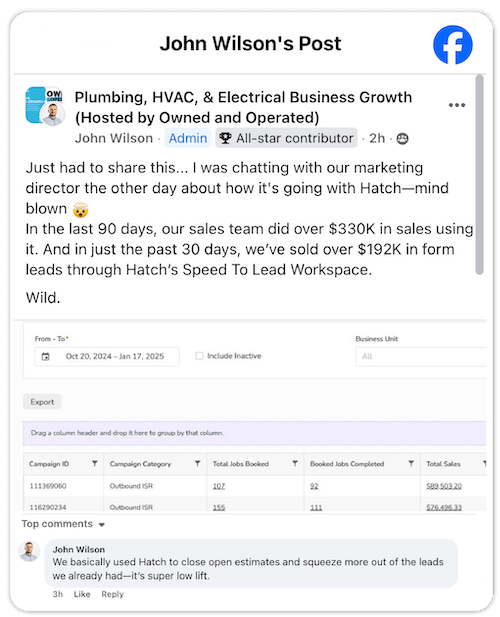Select campaign ID 116290234 cell

pos(63,505)
